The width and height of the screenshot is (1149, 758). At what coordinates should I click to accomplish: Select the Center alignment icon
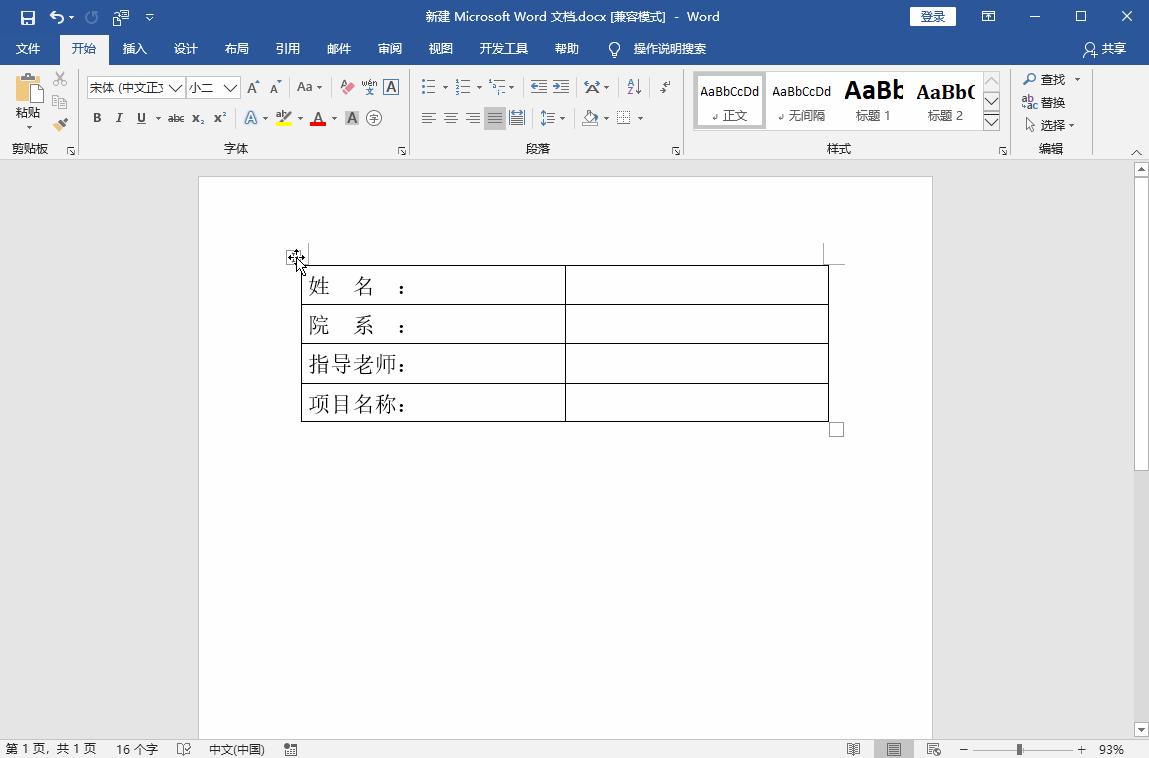(451, 118)
